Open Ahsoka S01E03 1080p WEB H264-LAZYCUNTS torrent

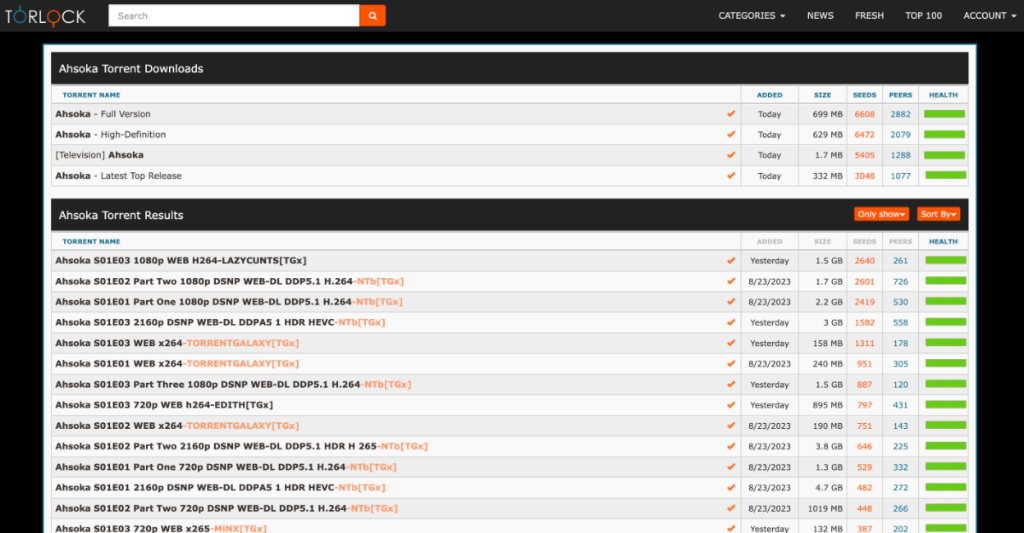181,261
